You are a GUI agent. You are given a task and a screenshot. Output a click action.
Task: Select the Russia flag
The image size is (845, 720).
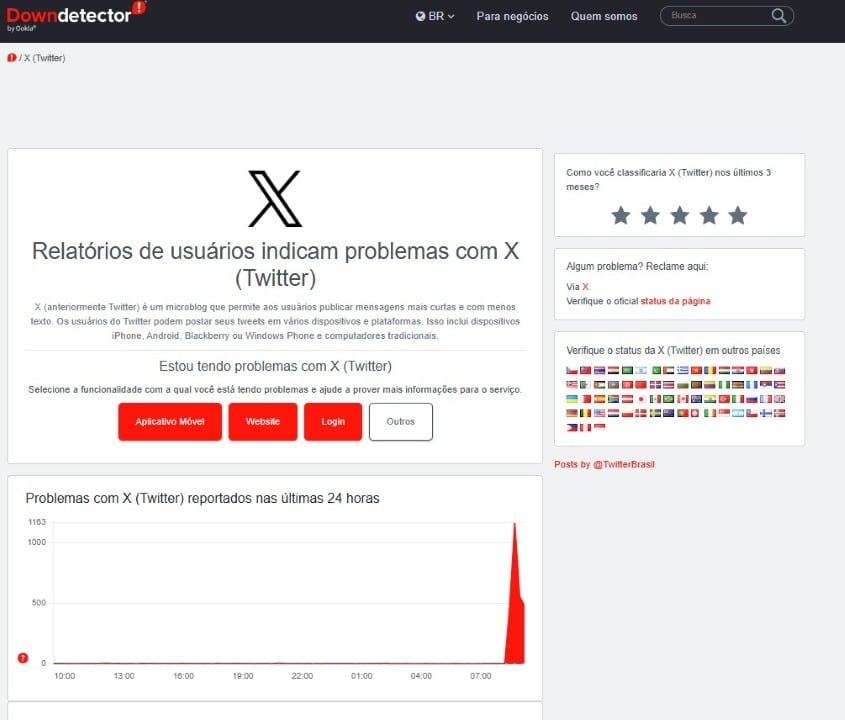pos(752,399)
